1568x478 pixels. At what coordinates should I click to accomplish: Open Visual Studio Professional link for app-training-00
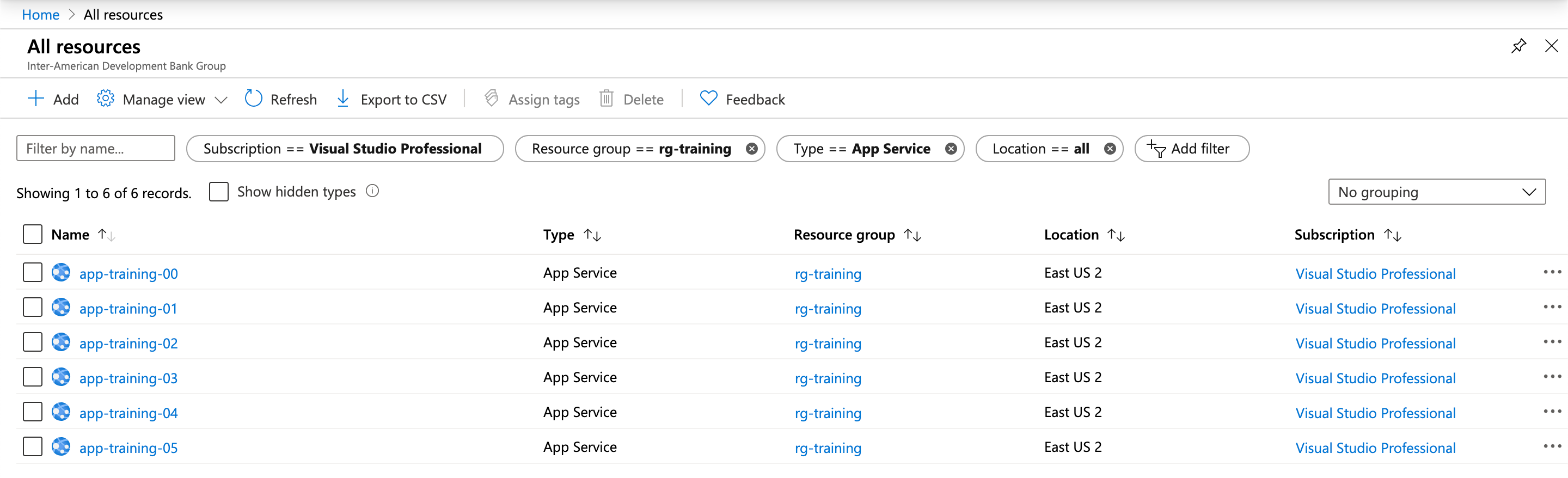point(1375,273)
